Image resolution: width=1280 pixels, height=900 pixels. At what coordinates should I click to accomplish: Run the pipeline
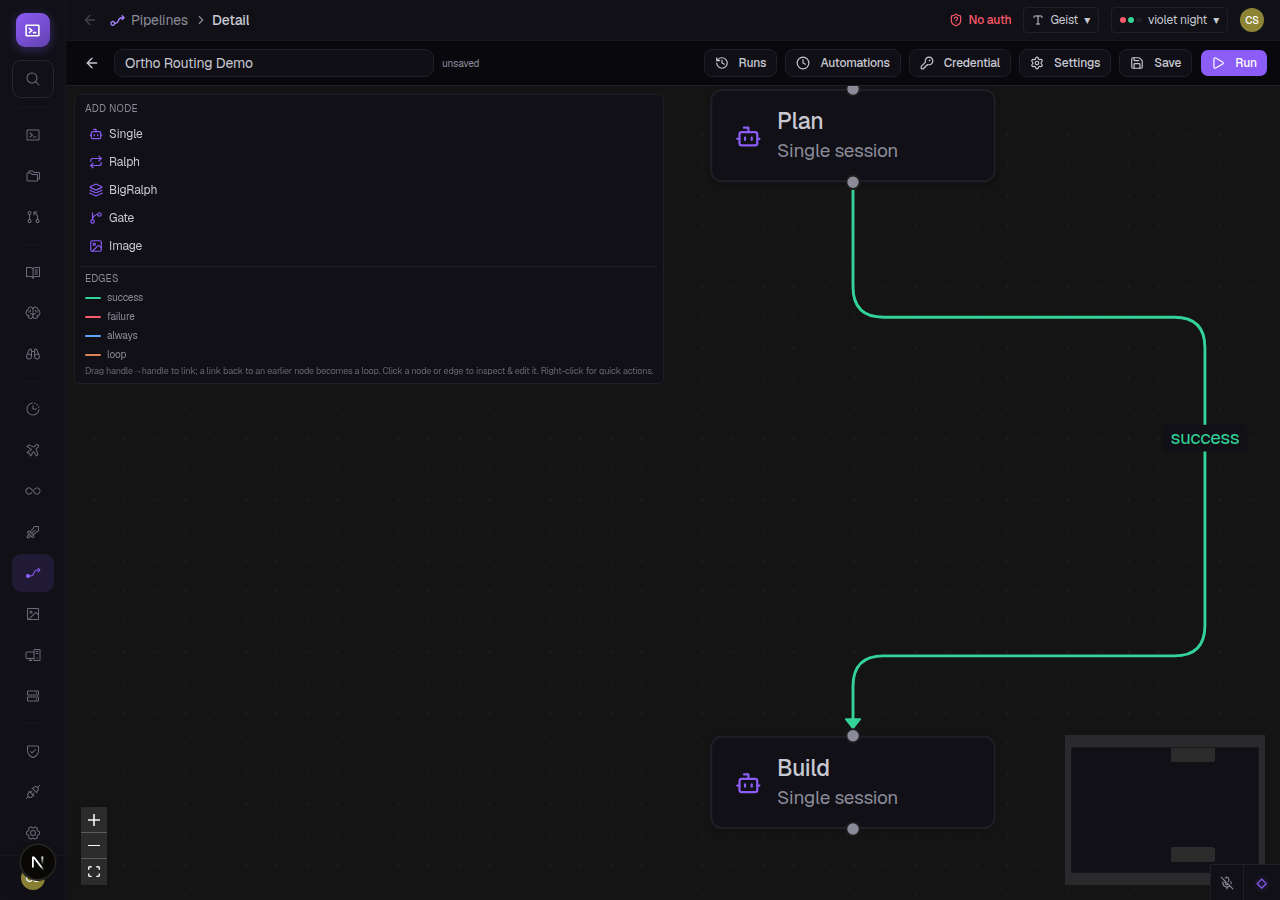[x=1234, y=63]
